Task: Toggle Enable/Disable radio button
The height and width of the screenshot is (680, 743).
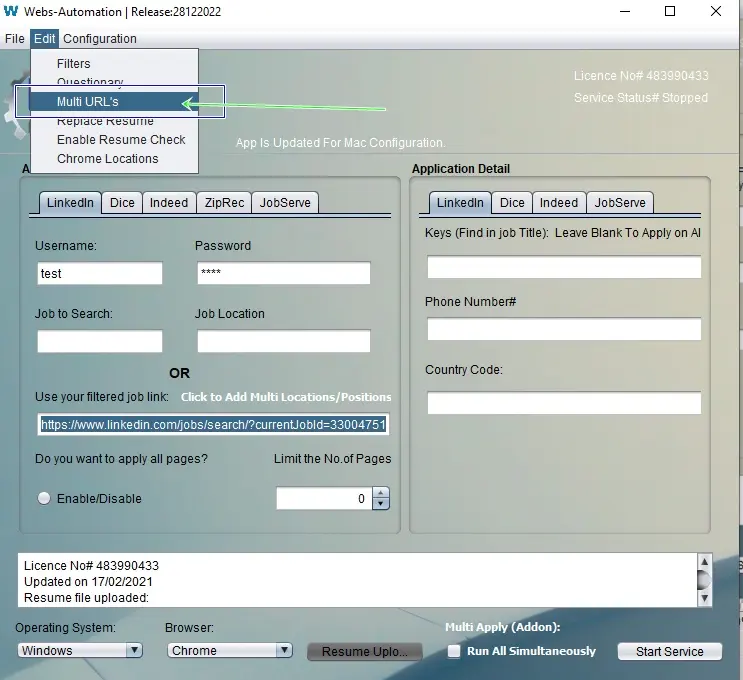Action: 44,498
